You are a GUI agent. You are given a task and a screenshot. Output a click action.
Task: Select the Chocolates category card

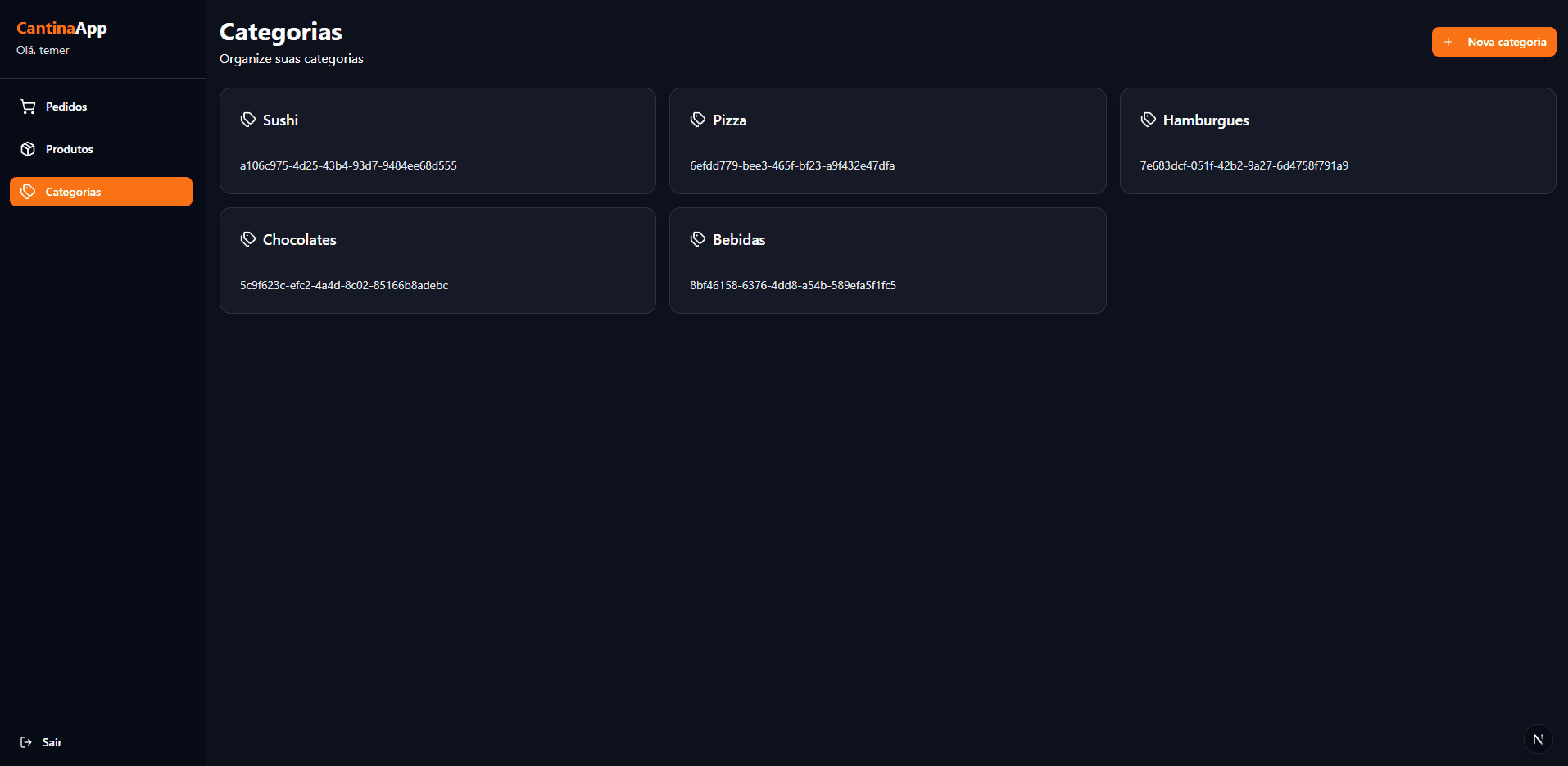(437, 261)
